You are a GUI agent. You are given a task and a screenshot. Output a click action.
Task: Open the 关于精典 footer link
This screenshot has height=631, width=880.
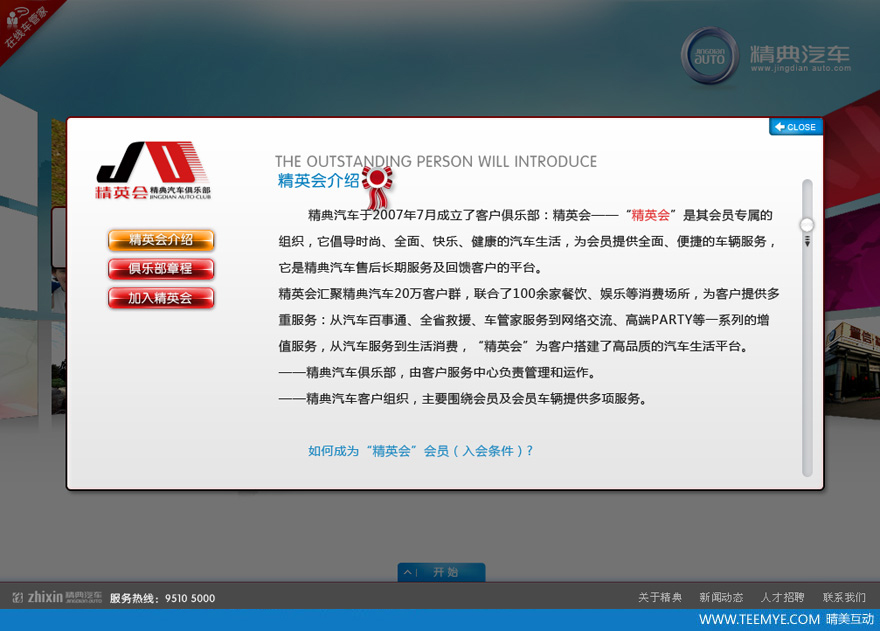point(660,597)
